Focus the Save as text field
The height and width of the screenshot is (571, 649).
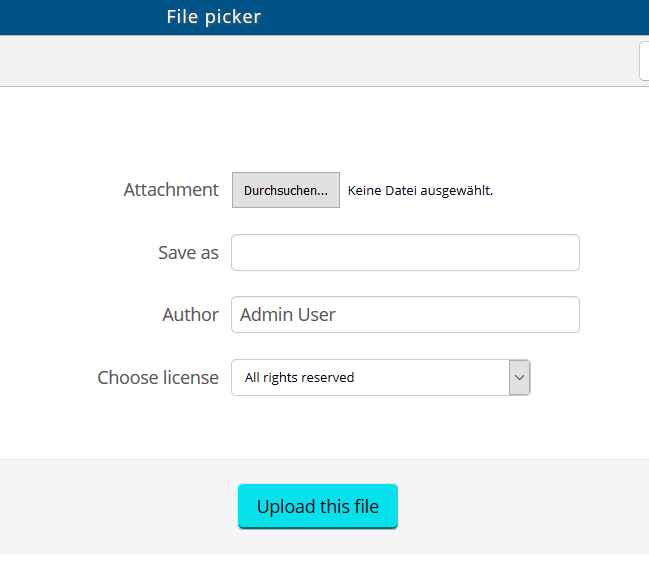[x=405, y=253]
